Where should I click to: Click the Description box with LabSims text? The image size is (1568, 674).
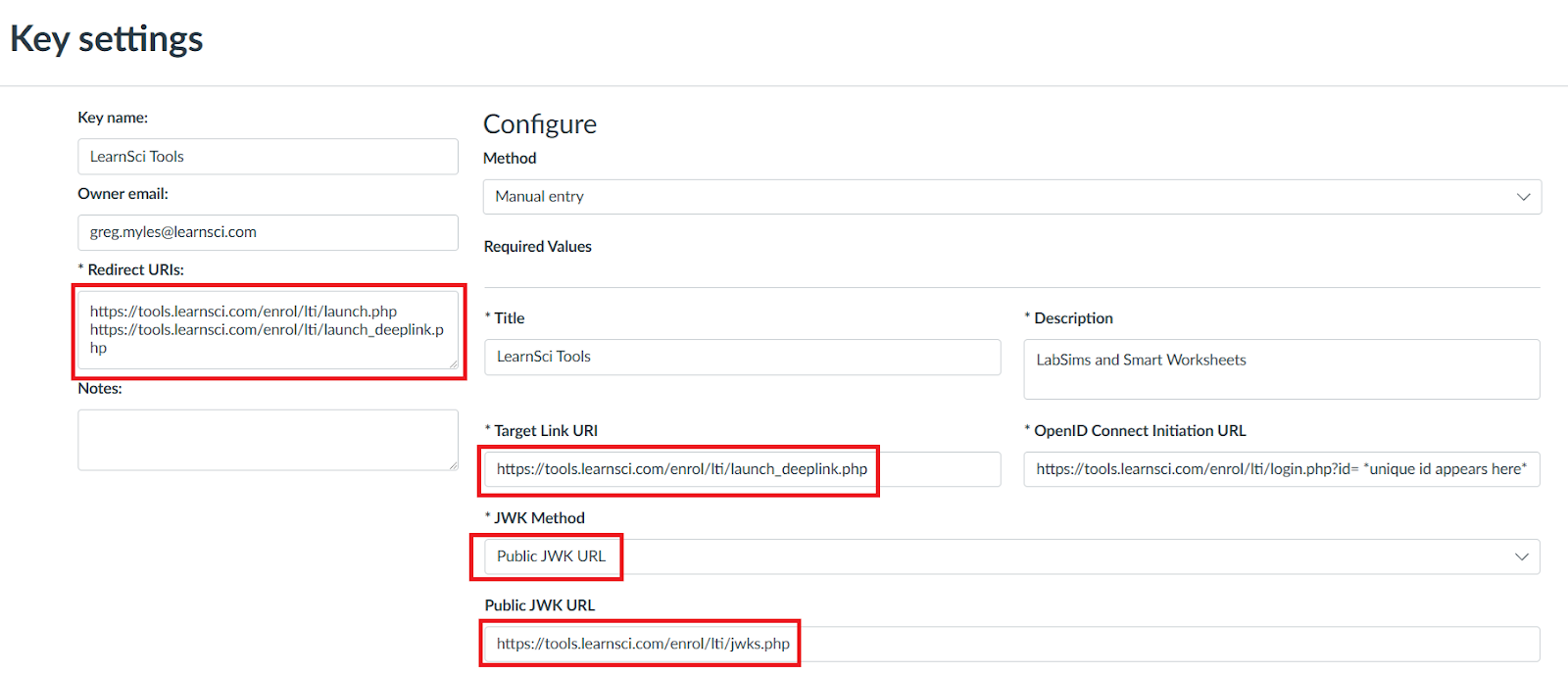[x=1281, y=369]
